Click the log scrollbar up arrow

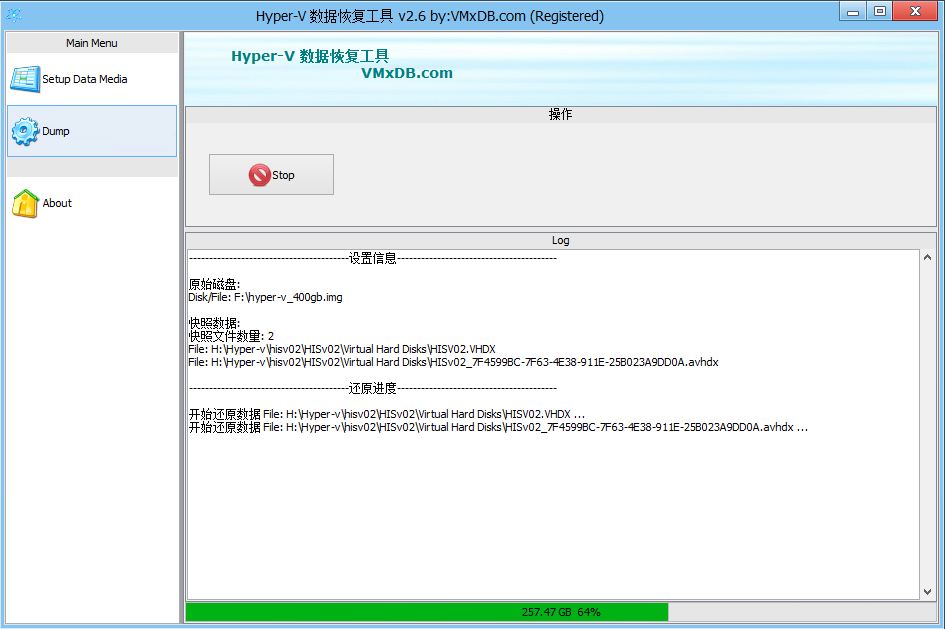[928, 257]
